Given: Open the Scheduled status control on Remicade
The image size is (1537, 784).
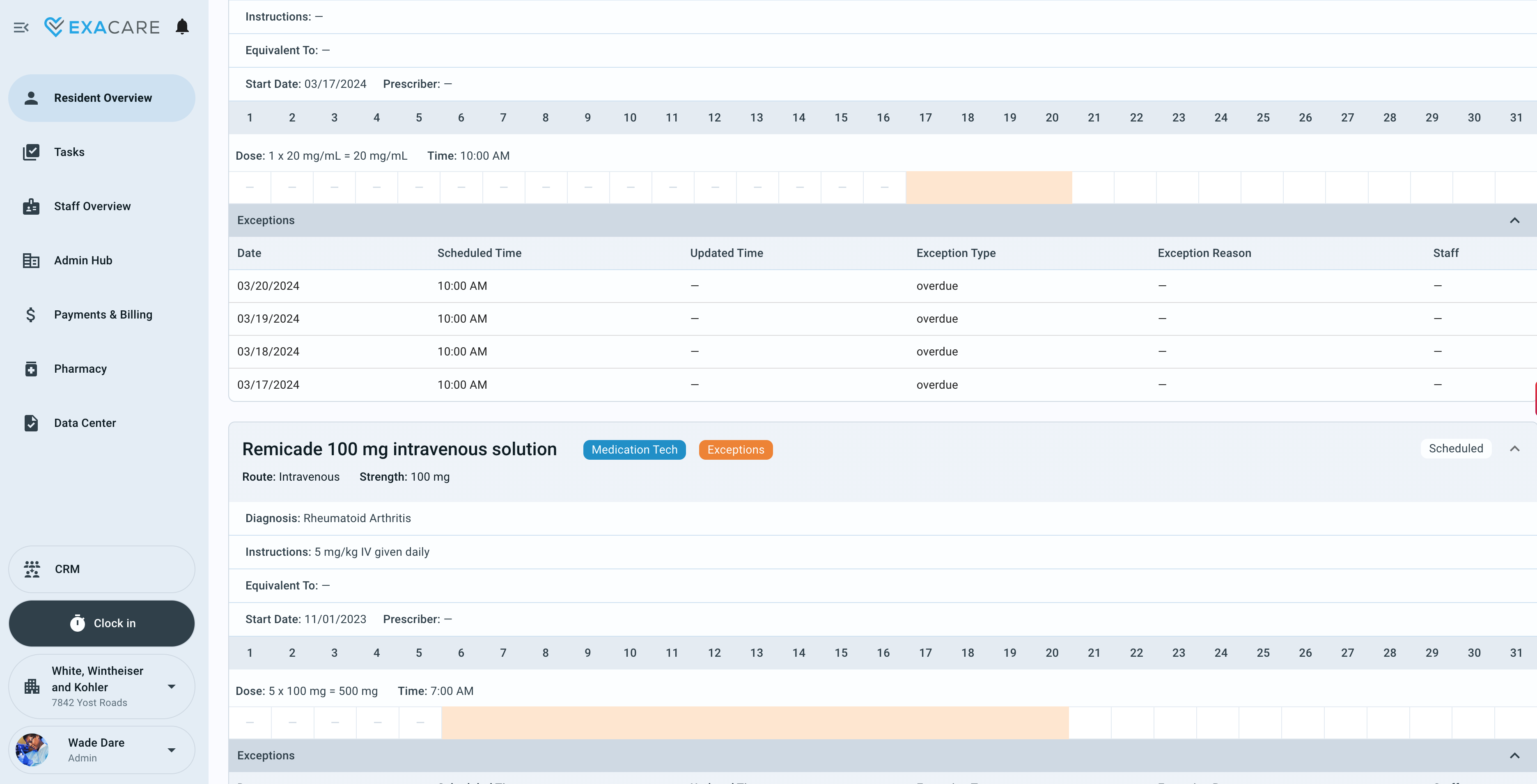Looking at the screenshot, I should coord(1456,448).
